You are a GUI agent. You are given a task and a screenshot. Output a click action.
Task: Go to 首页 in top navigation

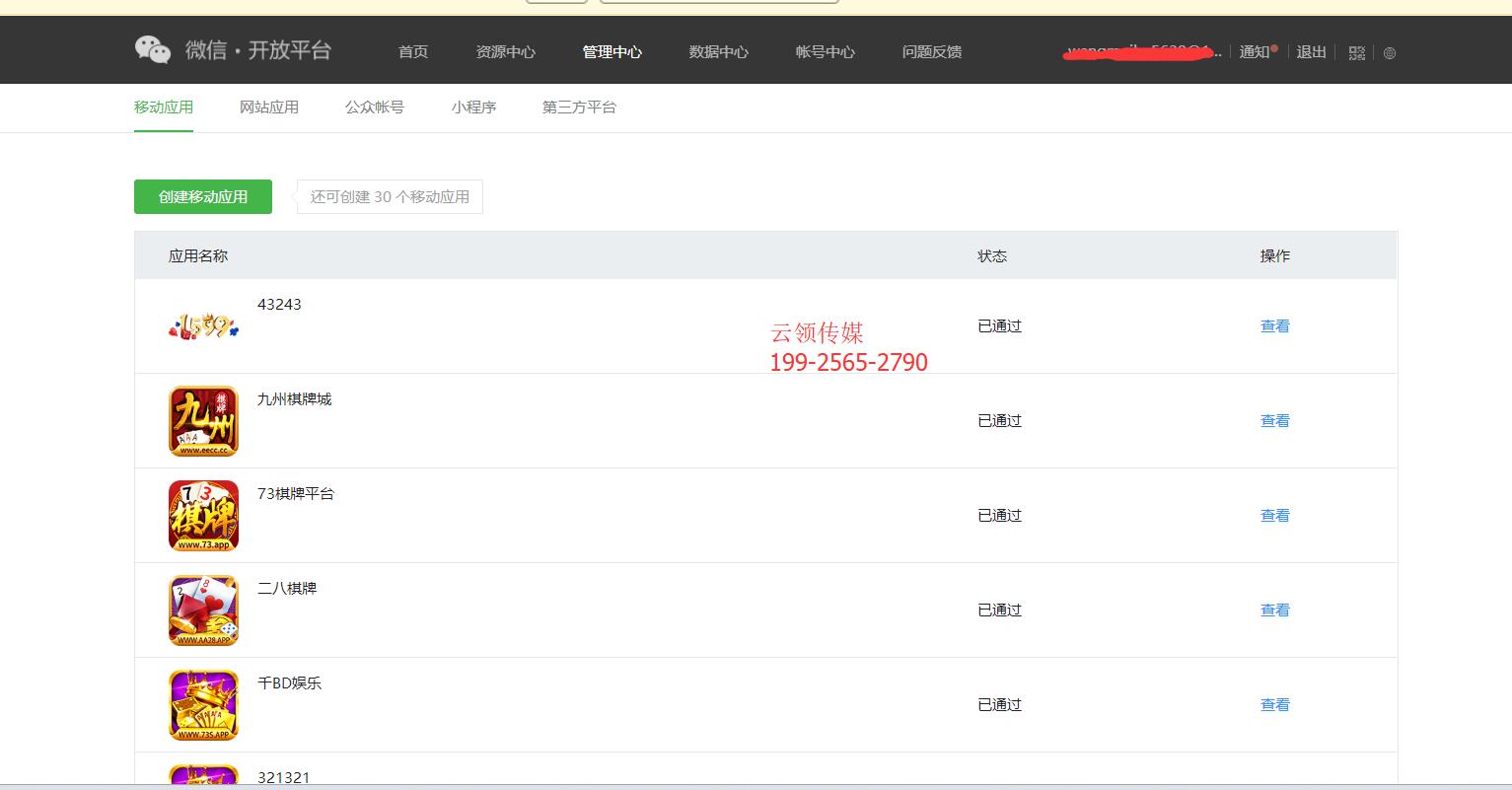click(413, 51)
